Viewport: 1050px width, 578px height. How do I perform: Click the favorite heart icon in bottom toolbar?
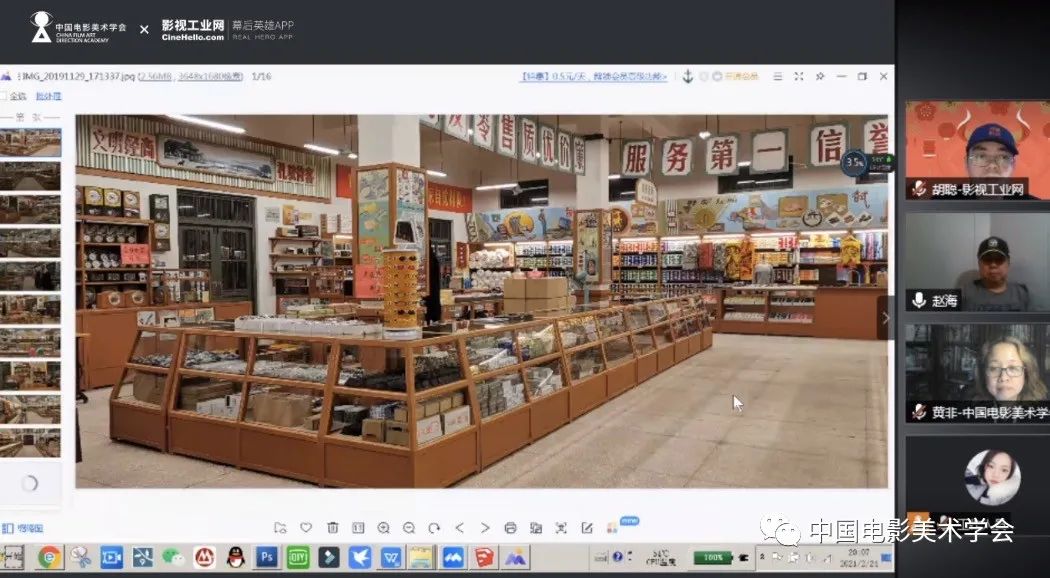click(x=306, y=527)
